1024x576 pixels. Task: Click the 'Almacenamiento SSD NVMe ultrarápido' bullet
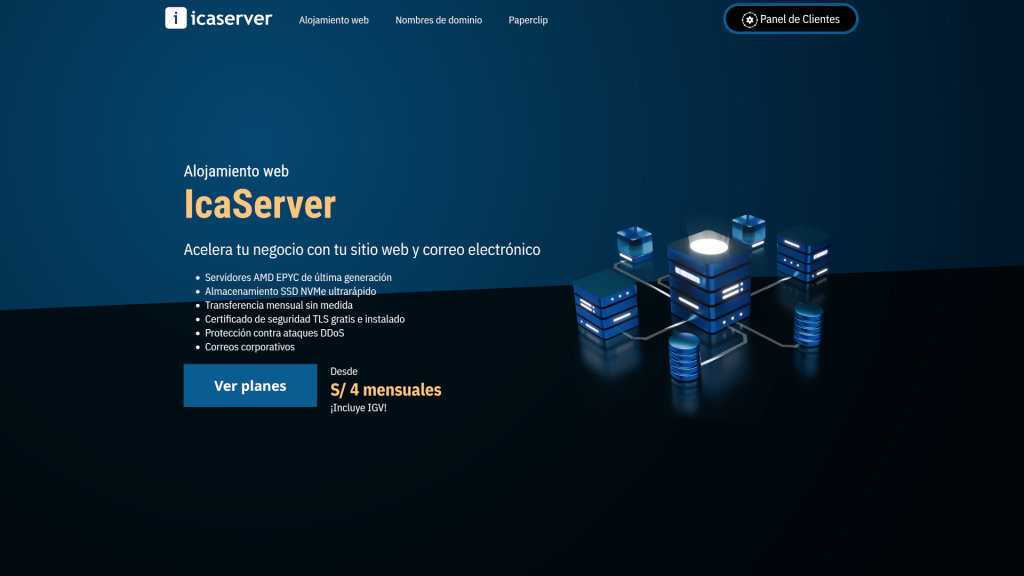(290, 291)
